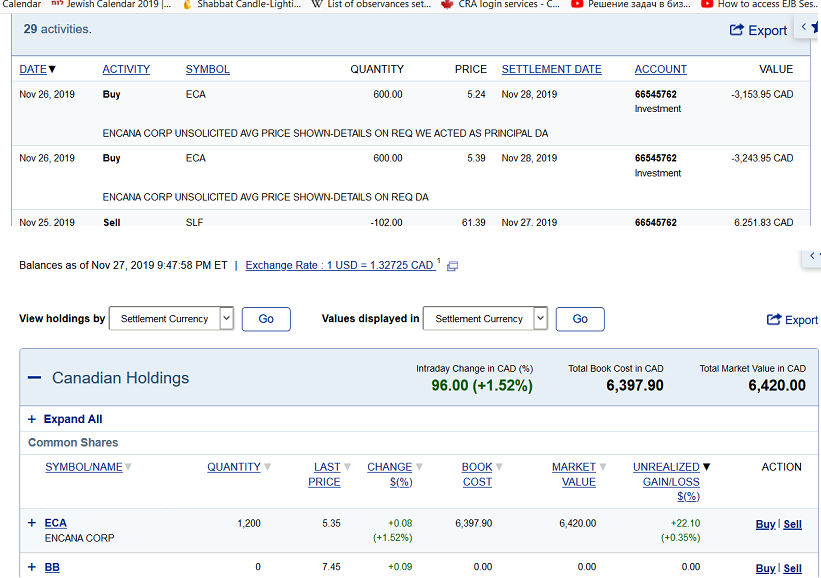This screenshot has width=821, height=578.
Task: Switch to the Shabbat Candle-Lighting browser tab
Action: tap(238, 5)
